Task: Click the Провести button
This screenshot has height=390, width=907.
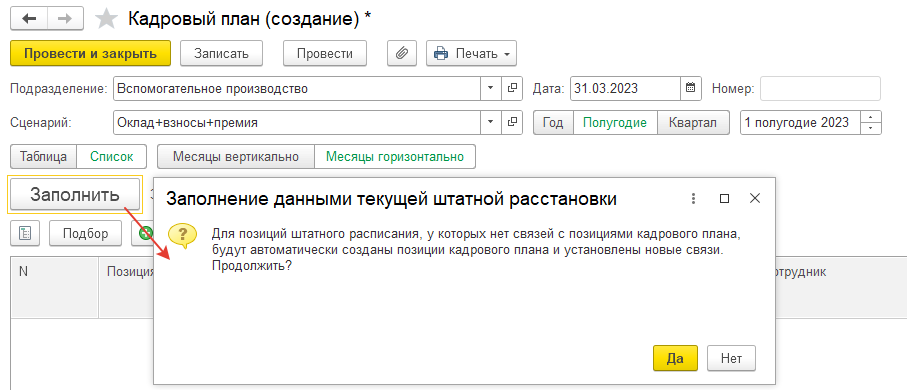Action: (325, 54)
